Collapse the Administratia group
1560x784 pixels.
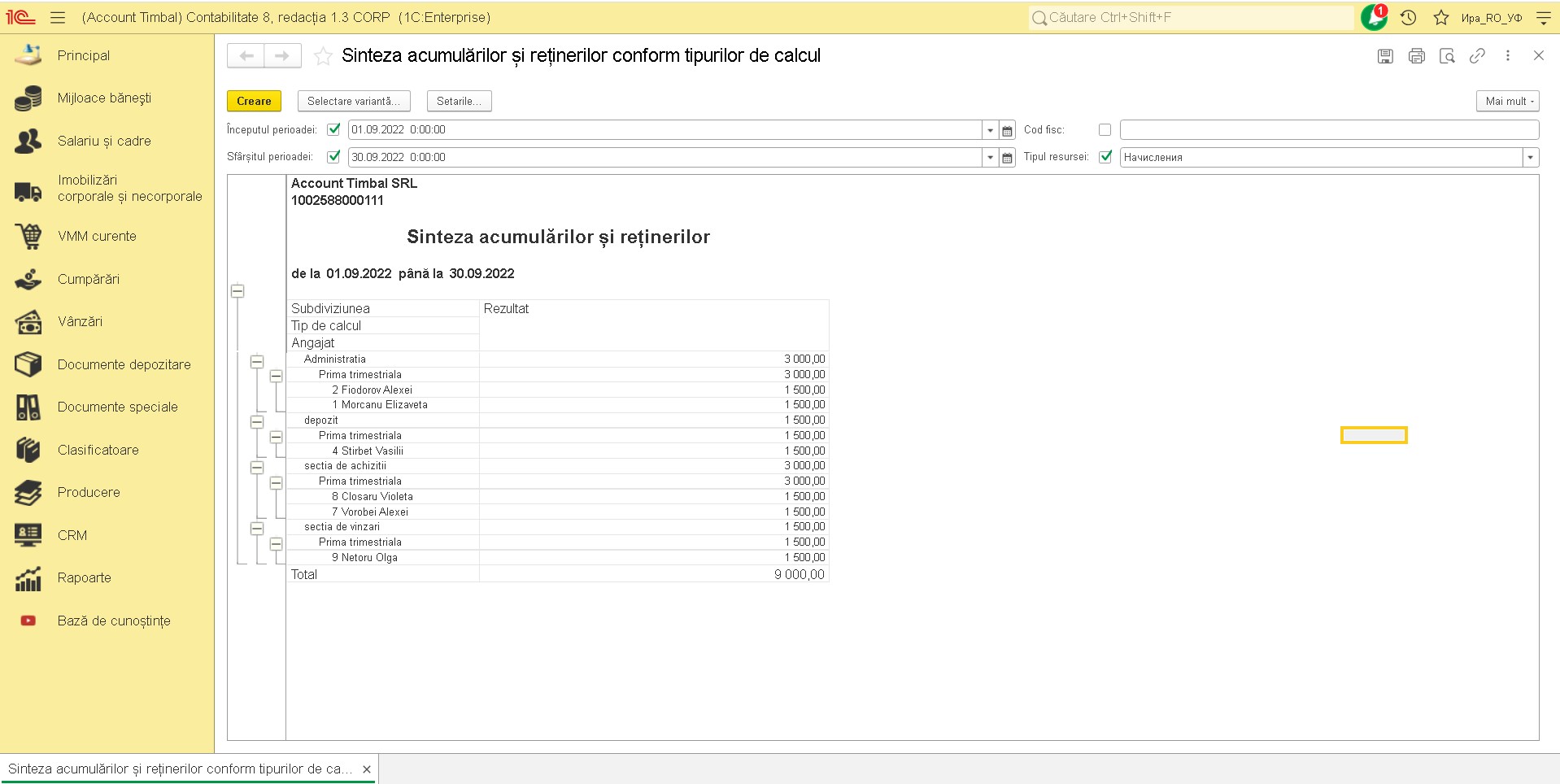point(257,361)
